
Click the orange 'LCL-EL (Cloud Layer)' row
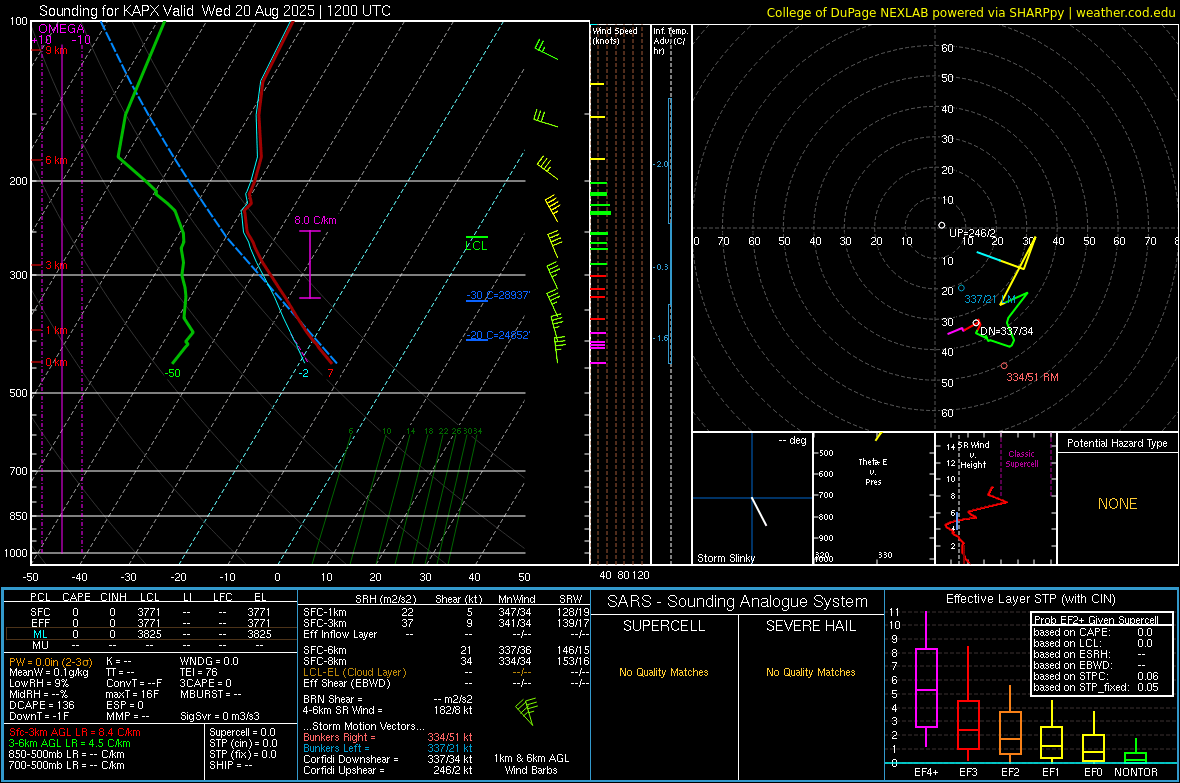pyautogui.click(x=446, y=672)
